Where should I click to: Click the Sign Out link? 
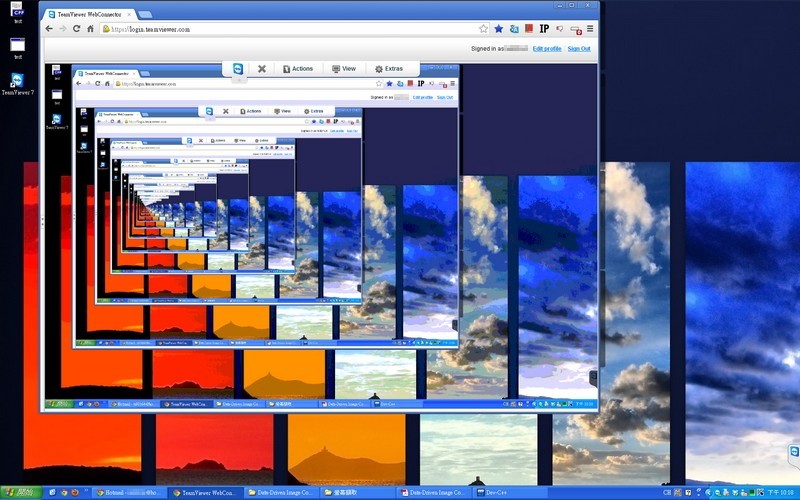(579, 48)
